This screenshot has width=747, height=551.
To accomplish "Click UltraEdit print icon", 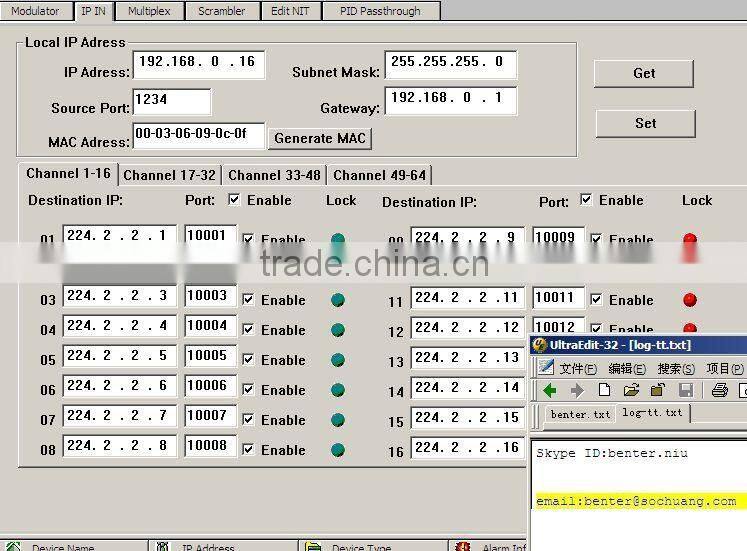I will point(719,391).
